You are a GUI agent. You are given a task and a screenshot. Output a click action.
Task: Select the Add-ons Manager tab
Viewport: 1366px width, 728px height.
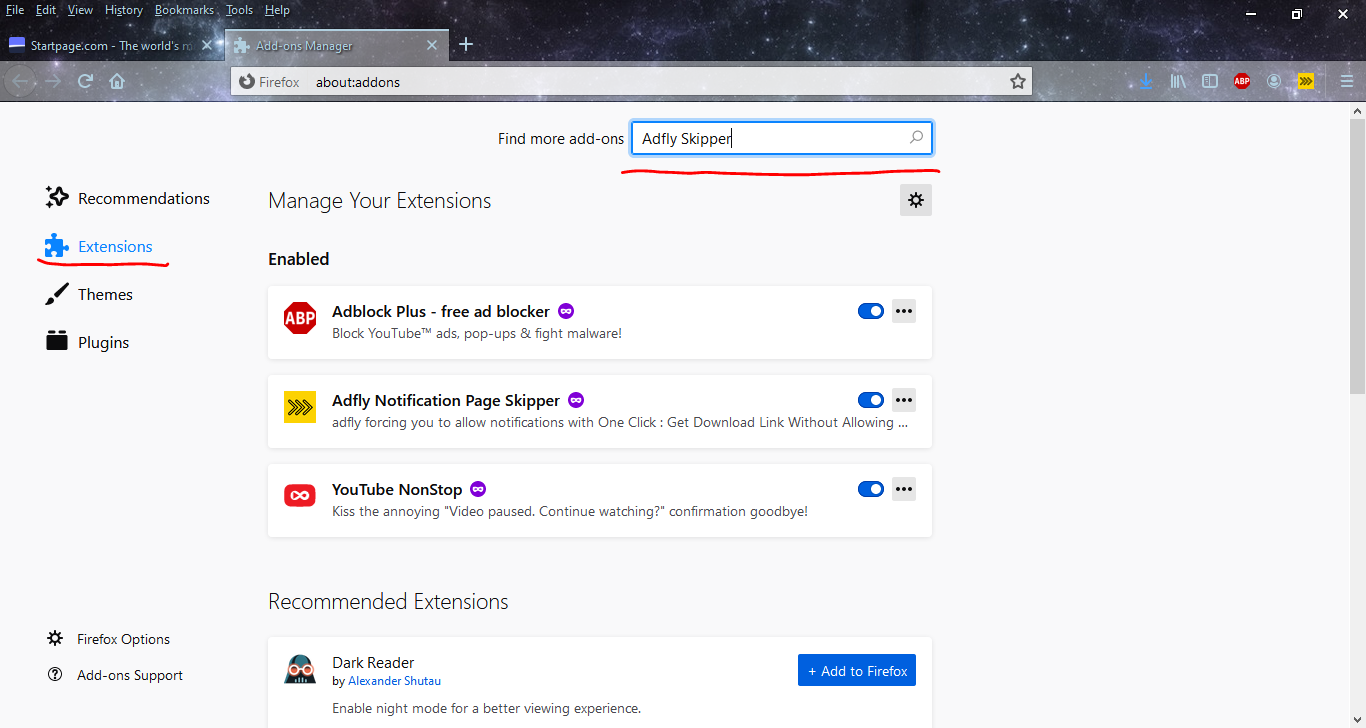336,45
